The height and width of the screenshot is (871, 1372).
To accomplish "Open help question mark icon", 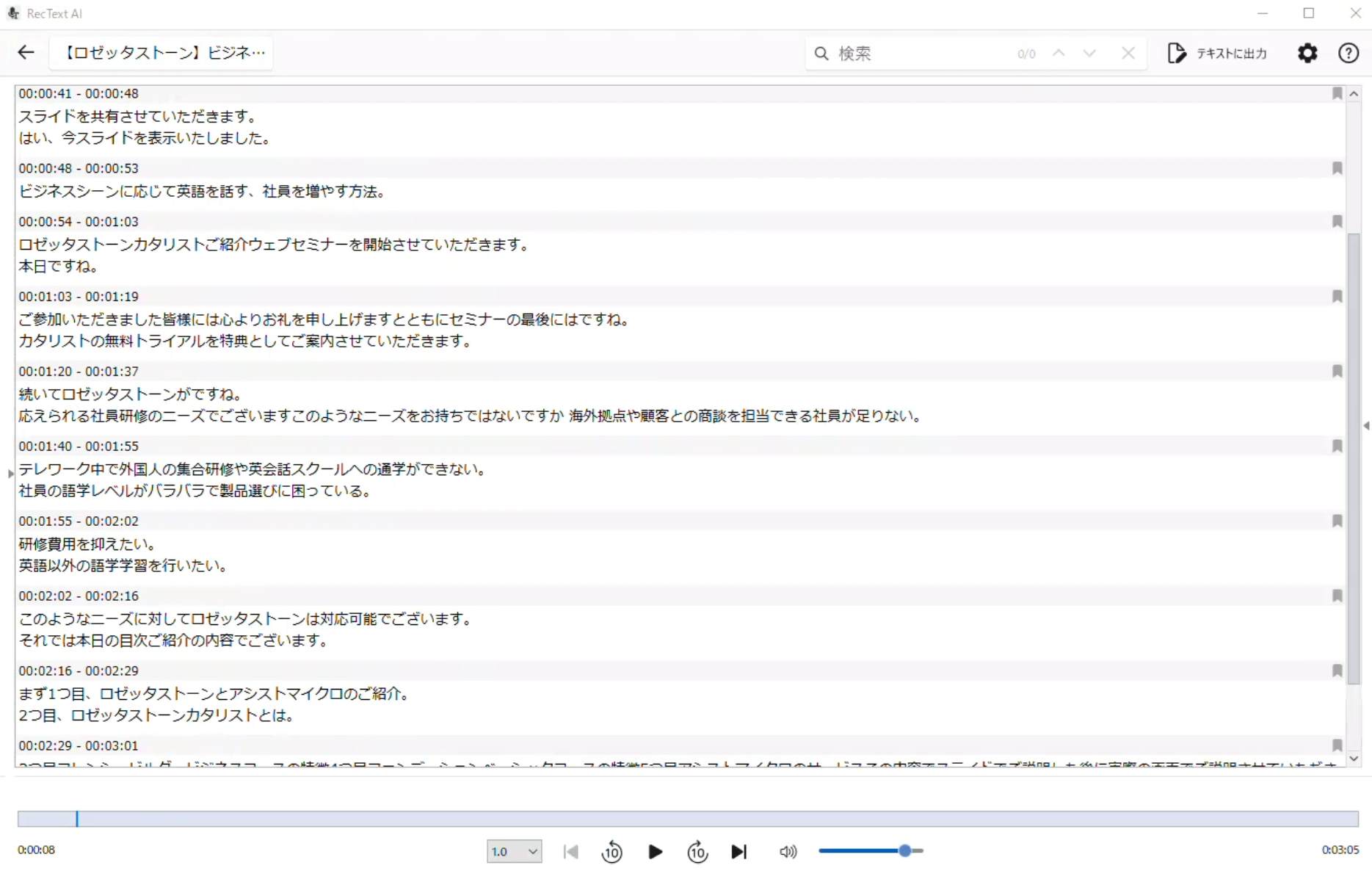I will tap(1349, 53).
